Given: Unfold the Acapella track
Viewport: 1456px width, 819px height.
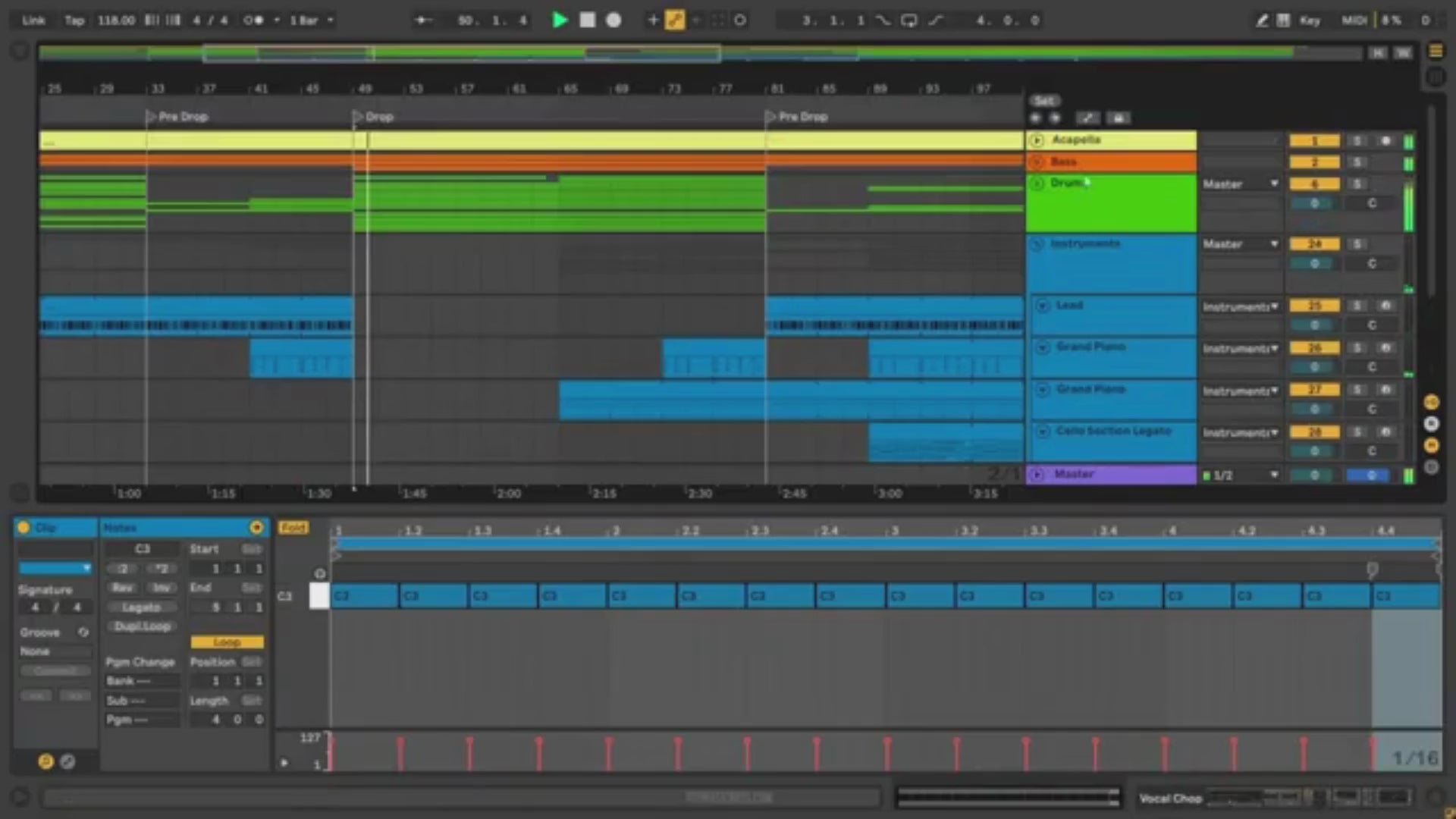Looking at the screenshot, I should pyautogui.click(x=1037, y=140).
